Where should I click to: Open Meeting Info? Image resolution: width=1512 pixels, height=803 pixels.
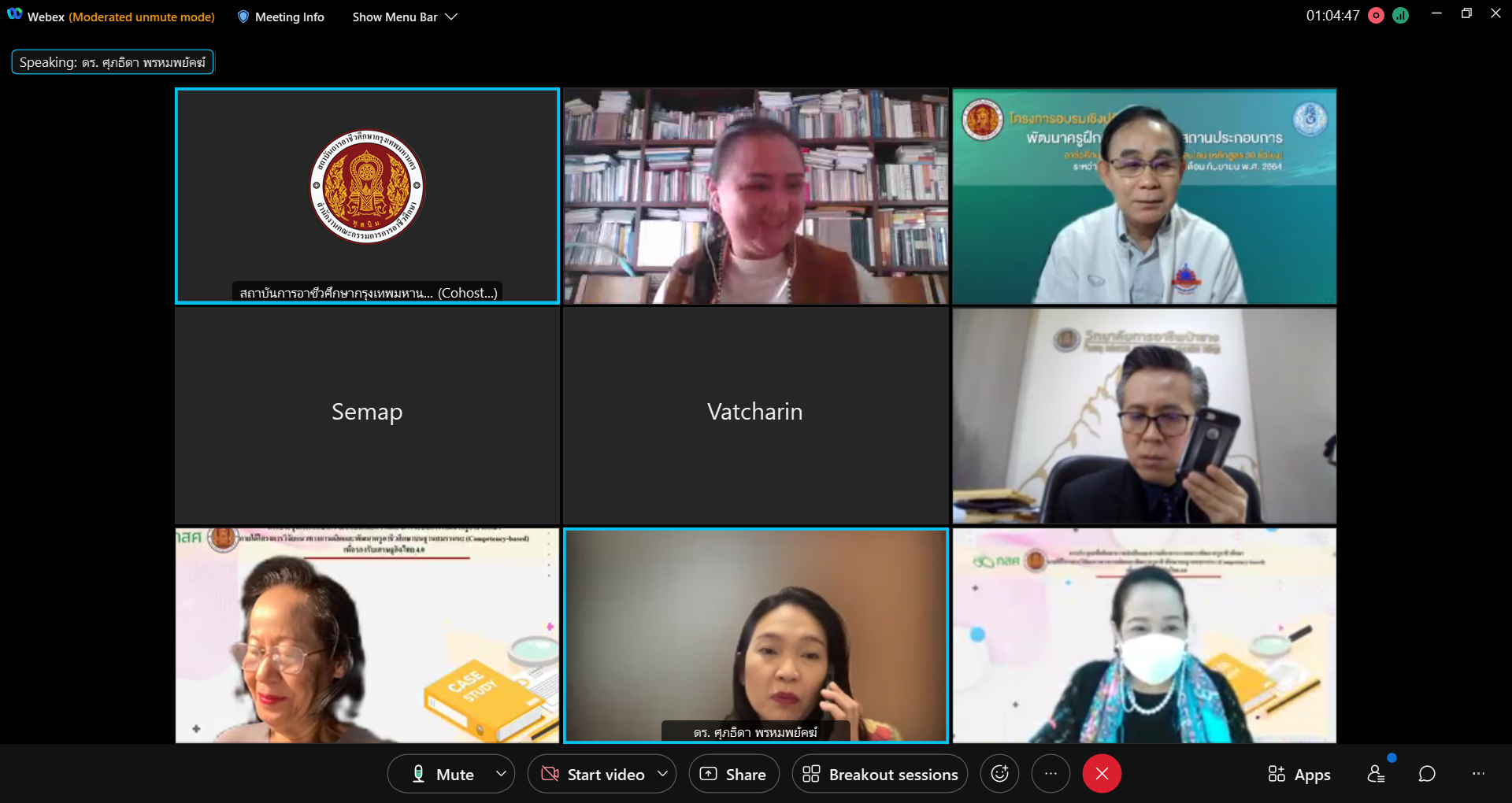(281, 17)
